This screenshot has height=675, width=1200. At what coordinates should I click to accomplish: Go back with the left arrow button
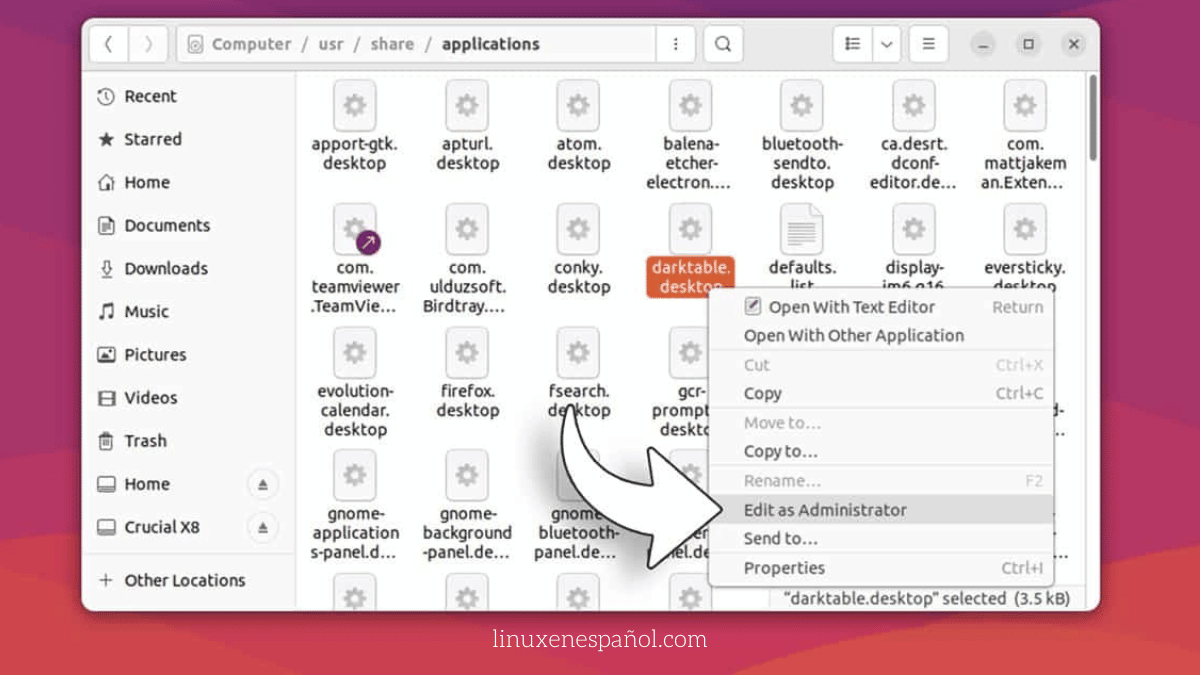coord(109,44)
